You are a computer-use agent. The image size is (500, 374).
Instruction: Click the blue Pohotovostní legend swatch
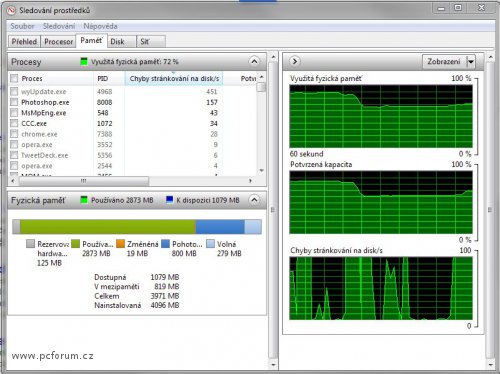pyautogui.click(x=165, y=244)
